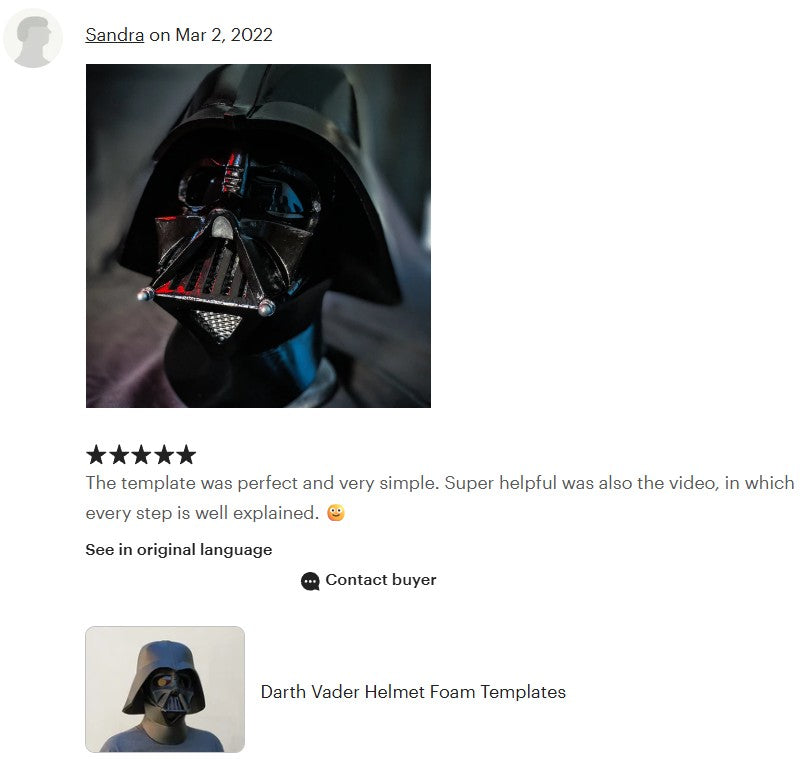Click the sentence 'Super helpful was also the video'
806x776 pixels.
click(x=580, y=483)
